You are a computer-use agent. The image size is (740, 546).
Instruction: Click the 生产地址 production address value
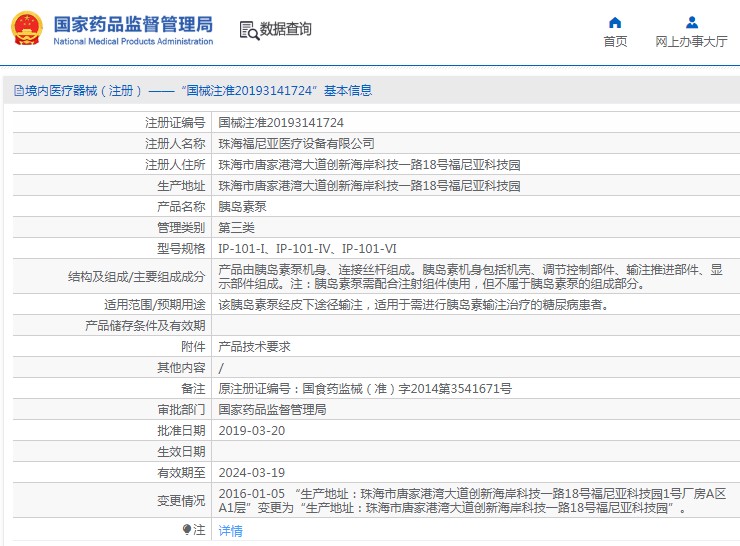pyautogui.click(x=369, y=185)
